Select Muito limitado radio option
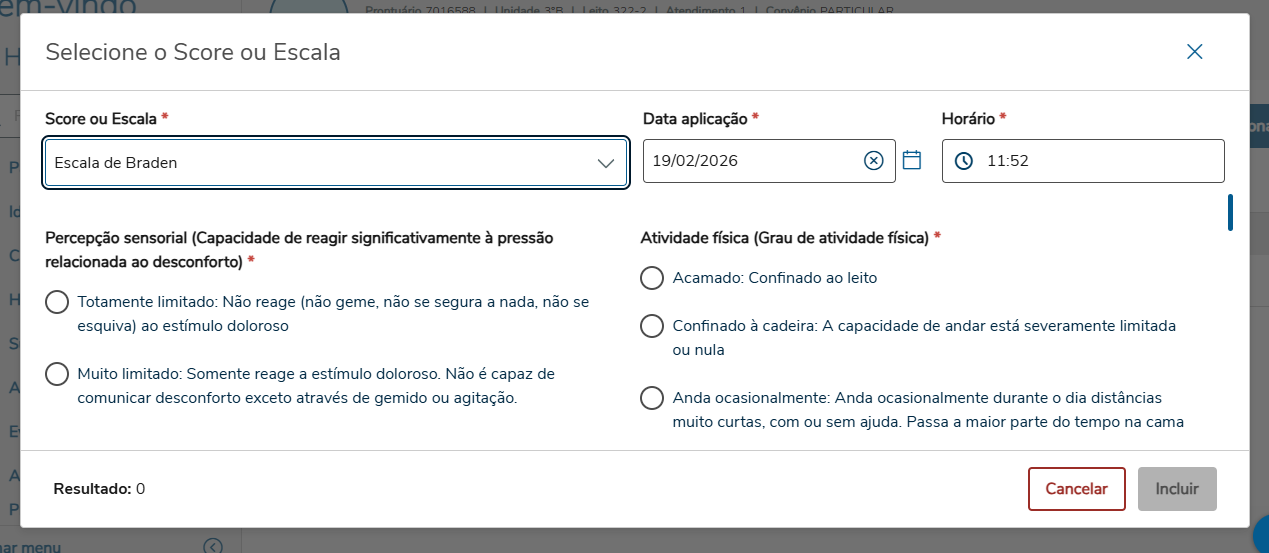 [x=58, y=374]
